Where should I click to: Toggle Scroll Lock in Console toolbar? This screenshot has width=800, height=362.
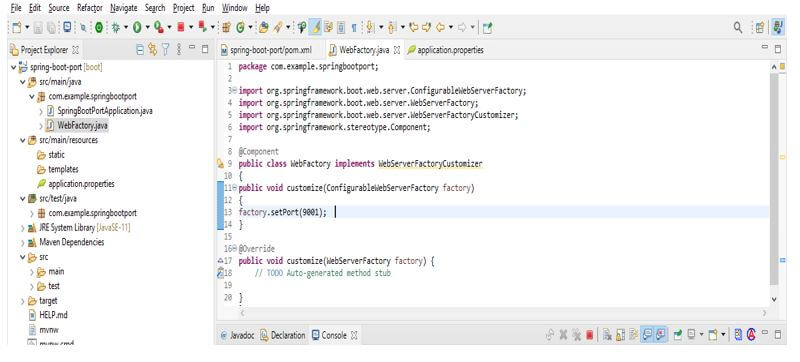[x=620, y=335]
